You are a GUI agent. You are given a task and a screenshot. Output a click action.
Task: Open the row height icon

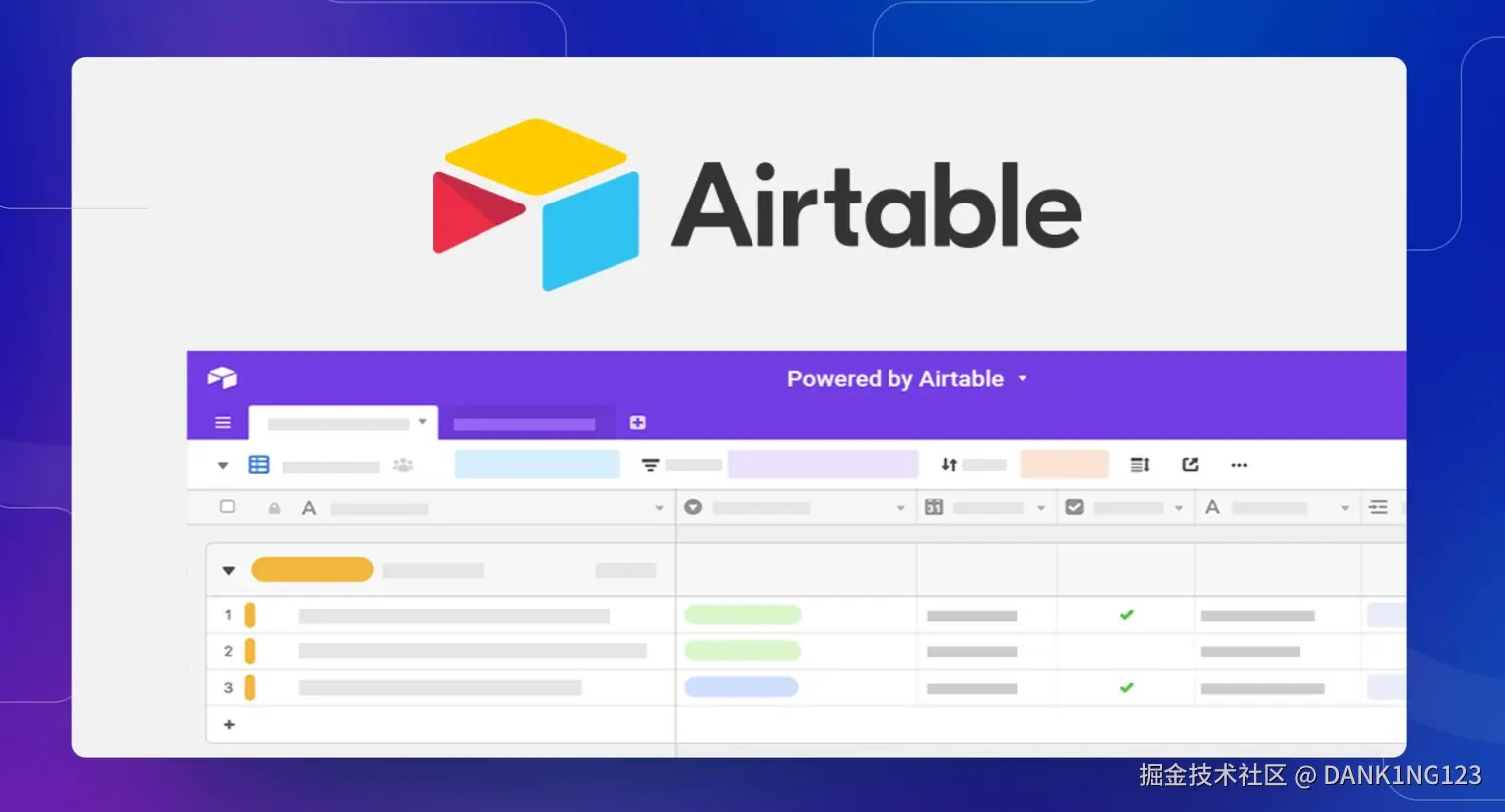pos(1140,465)
